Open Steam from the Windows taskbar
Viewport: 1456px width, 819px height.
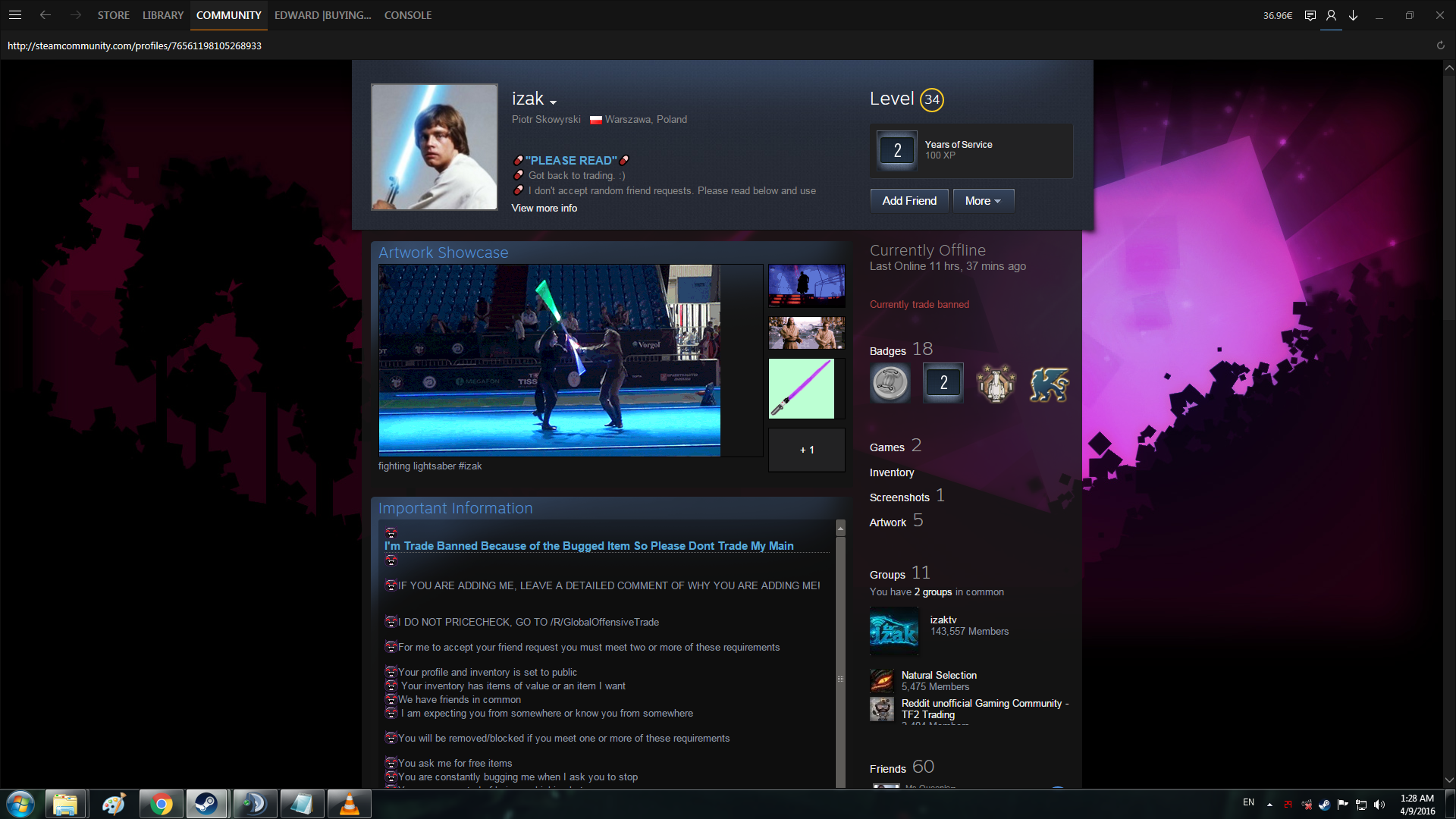pyautogui.click(x=206, y=804)
